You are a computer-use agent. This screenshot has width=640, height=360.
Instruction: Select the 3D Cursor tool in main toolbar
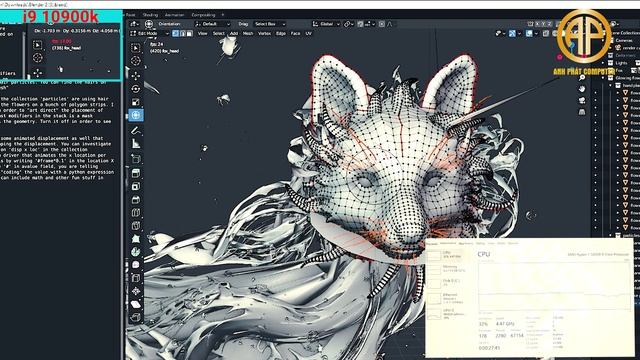pyautogui.click(x=136, y=61)
